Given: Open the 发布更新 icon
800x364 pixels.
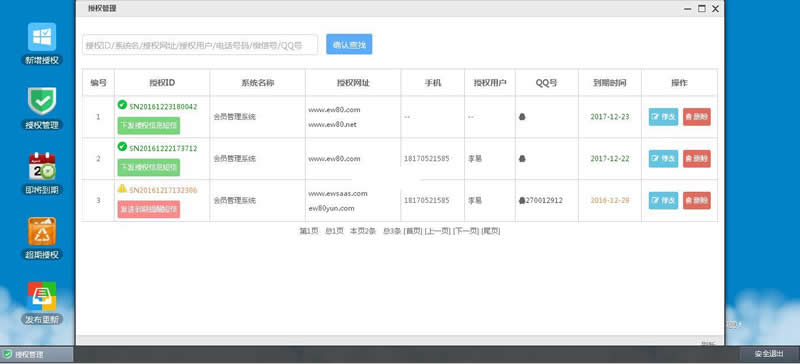Looking at the screenshot, I should click(x=42, y=296).
